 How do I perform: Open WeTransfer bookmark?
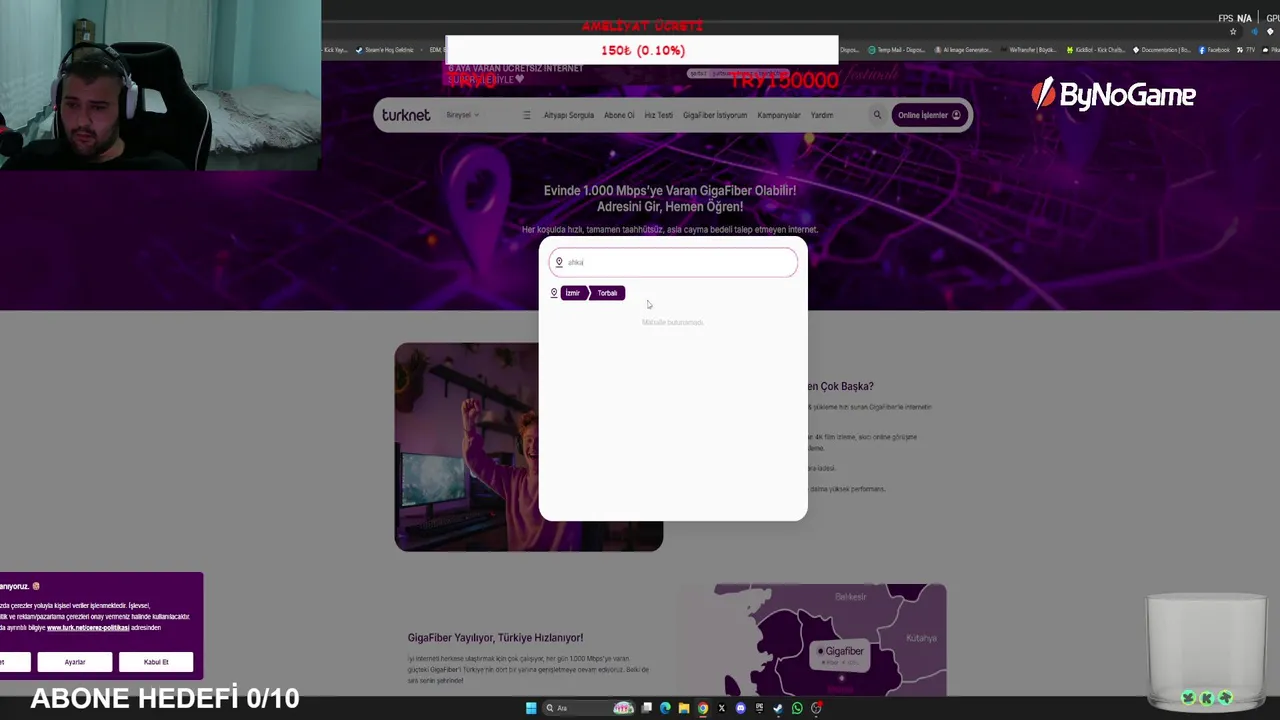pyautogui.click(x=1029, y=50)
